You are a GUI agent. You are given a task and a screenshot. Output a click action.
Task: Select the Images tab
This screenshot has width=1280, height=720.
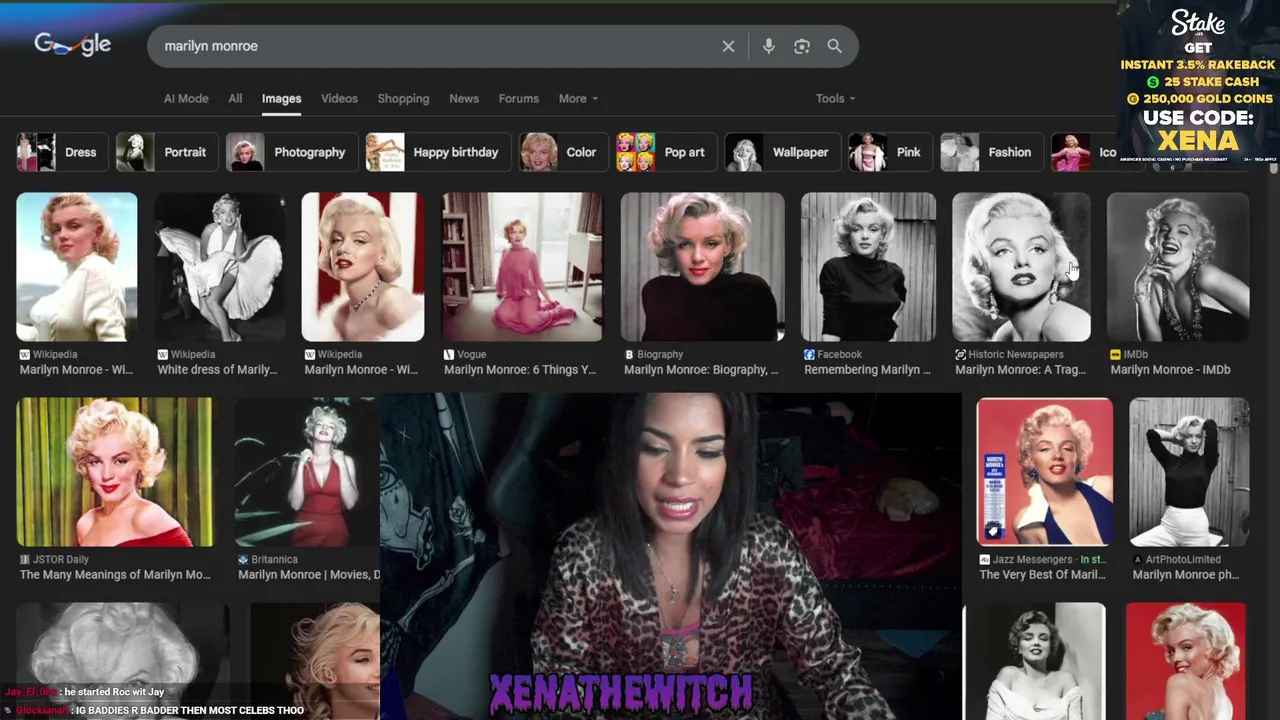[x=281, y=98]
